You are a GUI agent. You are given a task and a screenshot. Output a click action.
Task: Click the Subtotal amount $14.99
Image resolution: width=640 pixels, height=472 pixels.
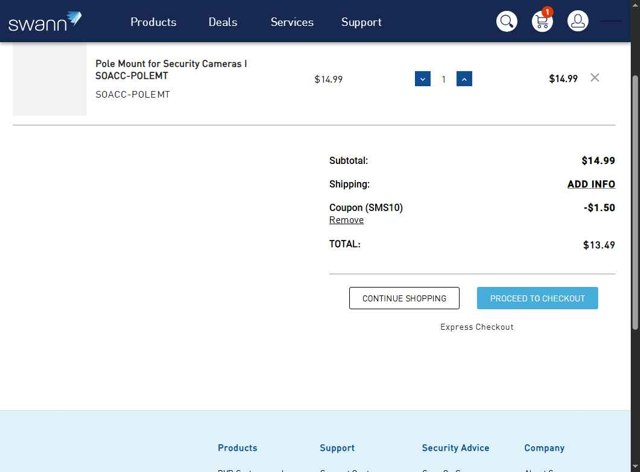pyautogui.click(x=598, y=160)
